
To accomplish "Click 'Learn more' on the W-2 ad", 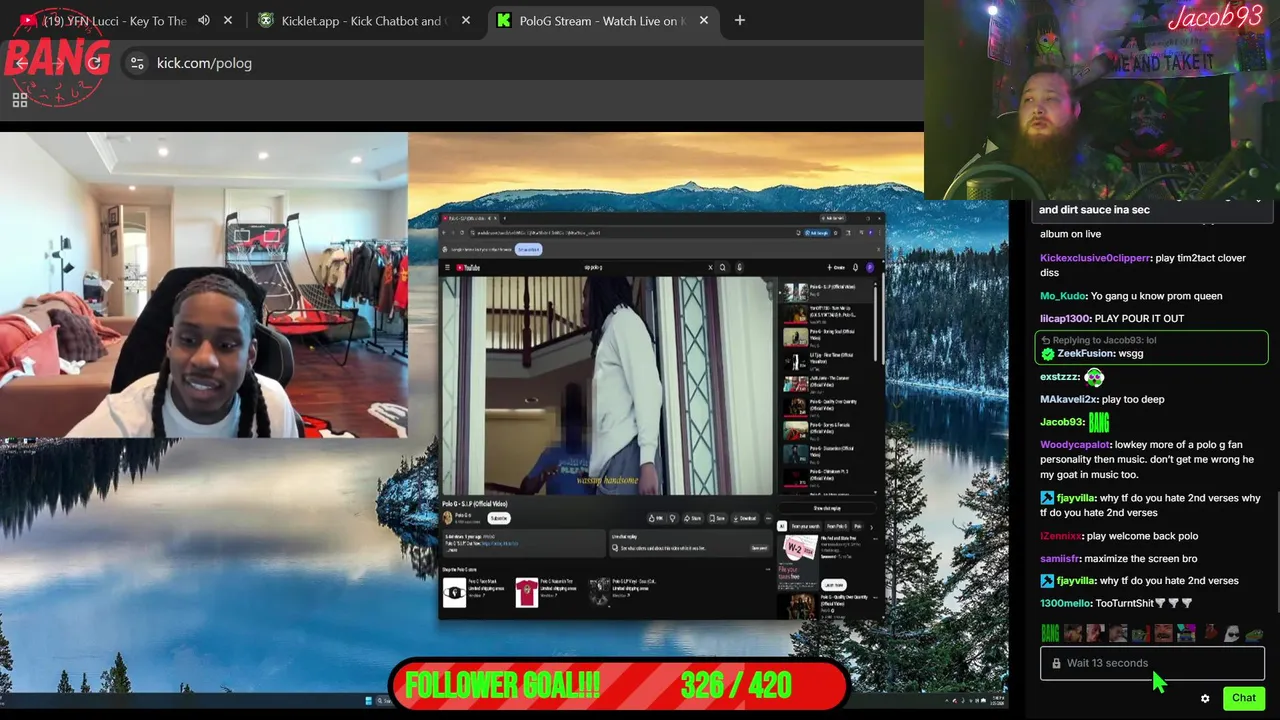I will click(834, 585).
